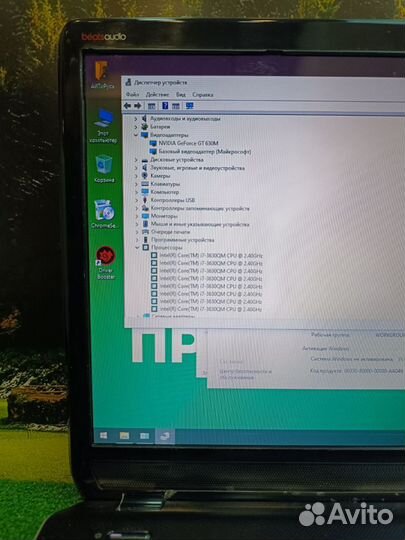Select the NVIDIA GeForce GT 630M device

click(188, 143)
